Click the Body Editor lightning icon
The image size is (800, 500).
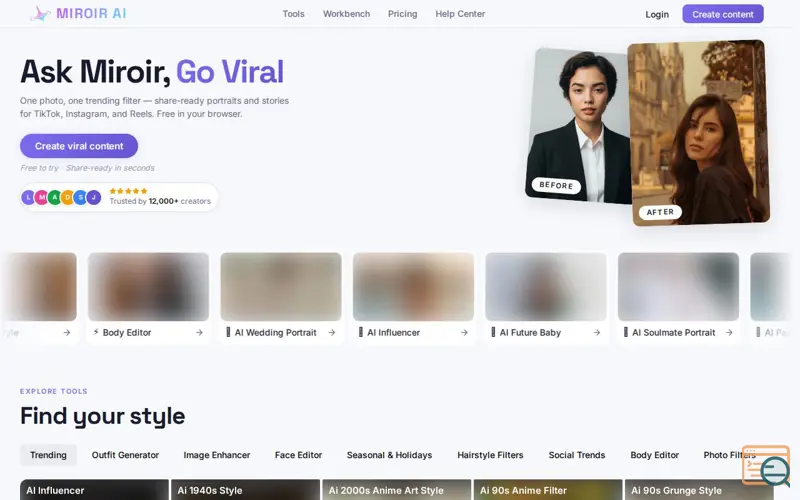[x=96, y=332]
